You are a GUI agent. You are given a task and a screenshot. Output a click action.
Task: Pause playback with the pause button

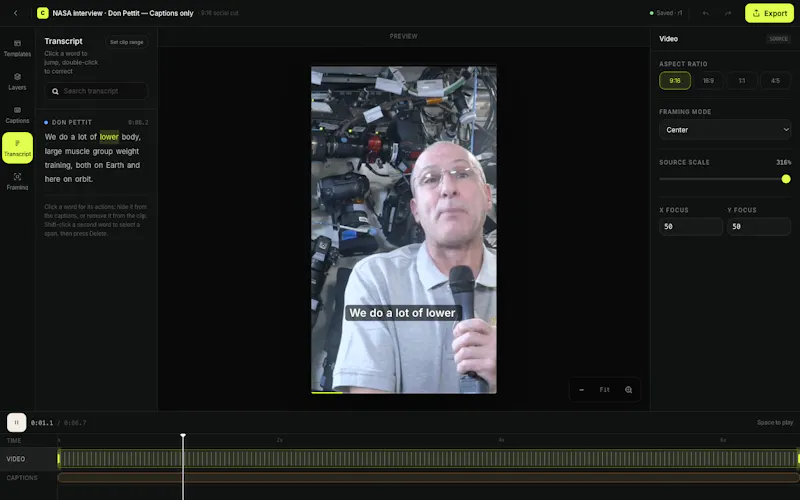point(16,422)
